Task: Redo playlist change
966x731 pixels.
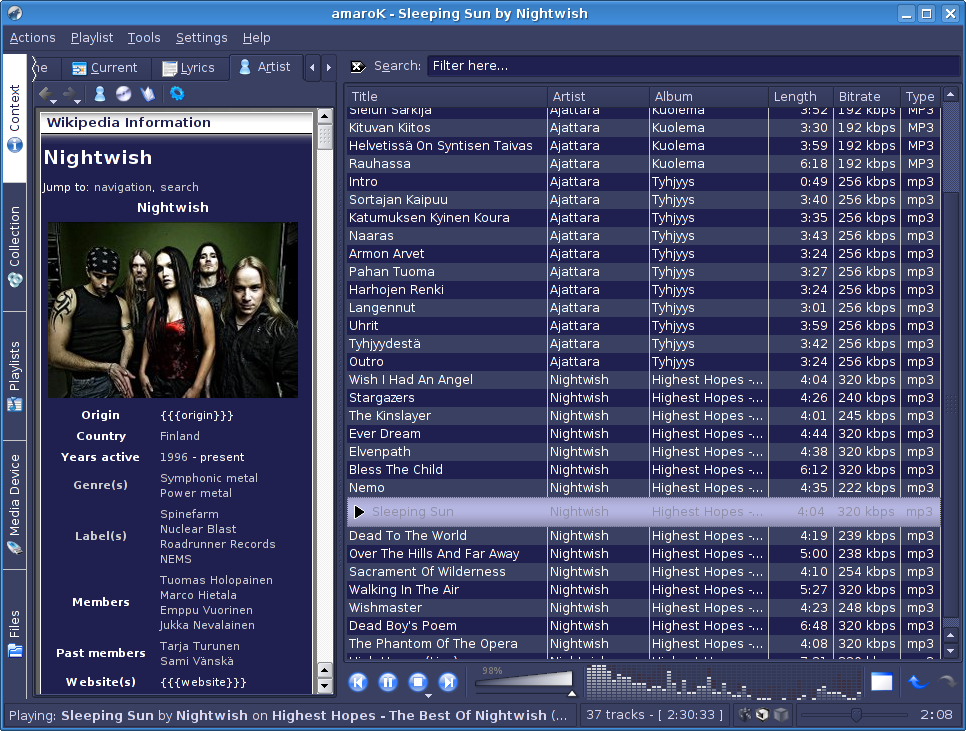Action: [948, 682]
